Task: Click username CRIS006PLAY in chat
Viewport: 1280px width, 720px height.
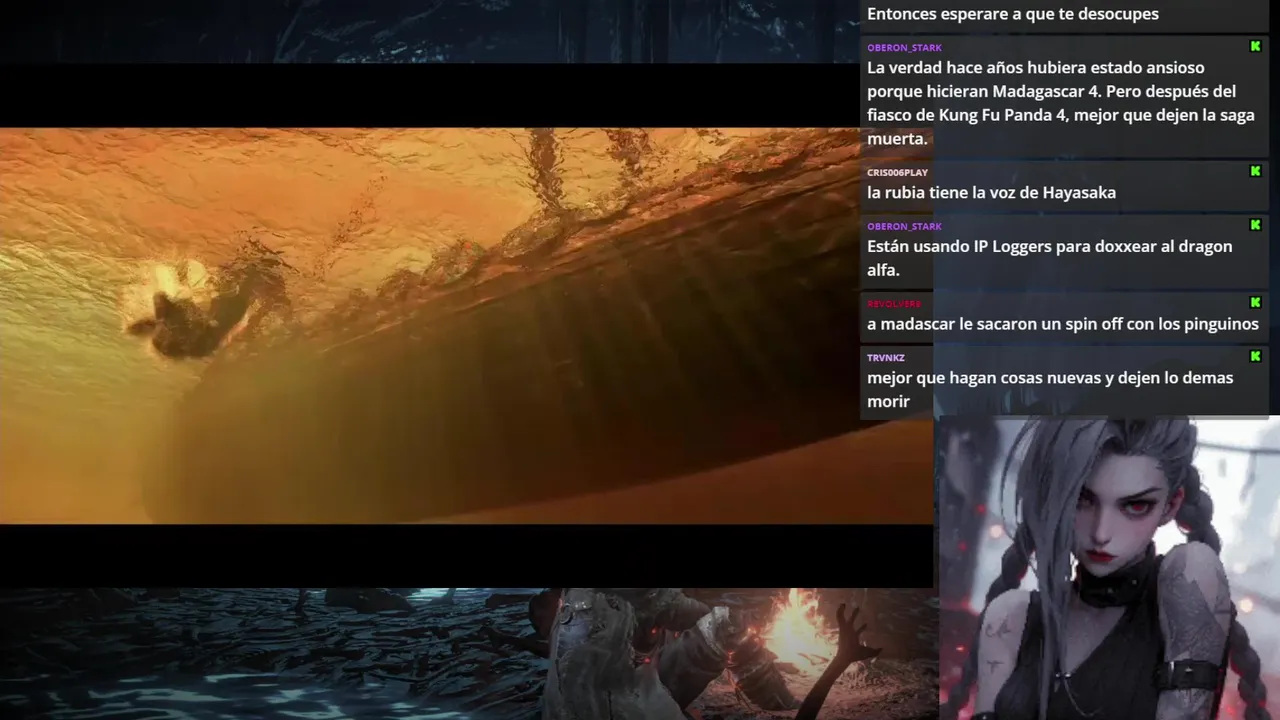Action: click(897, 172)
